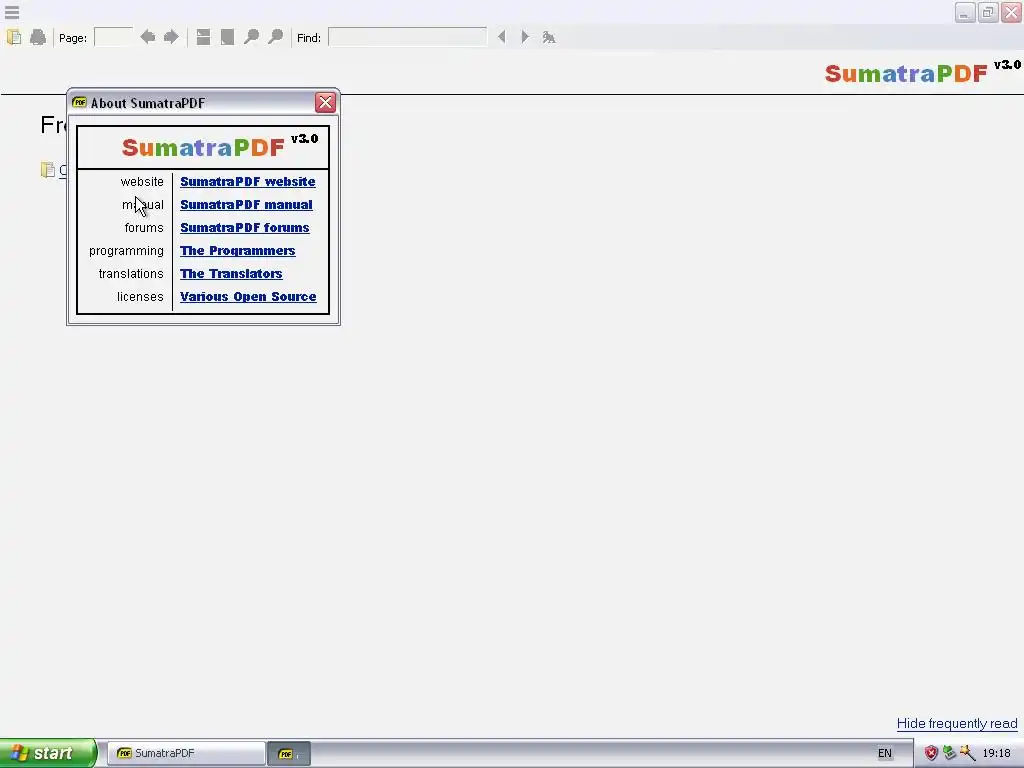Image resolution: width=1024 pixels, height=768 pixels.
Task: Click into the Find text box
Action: coord(408,37)
